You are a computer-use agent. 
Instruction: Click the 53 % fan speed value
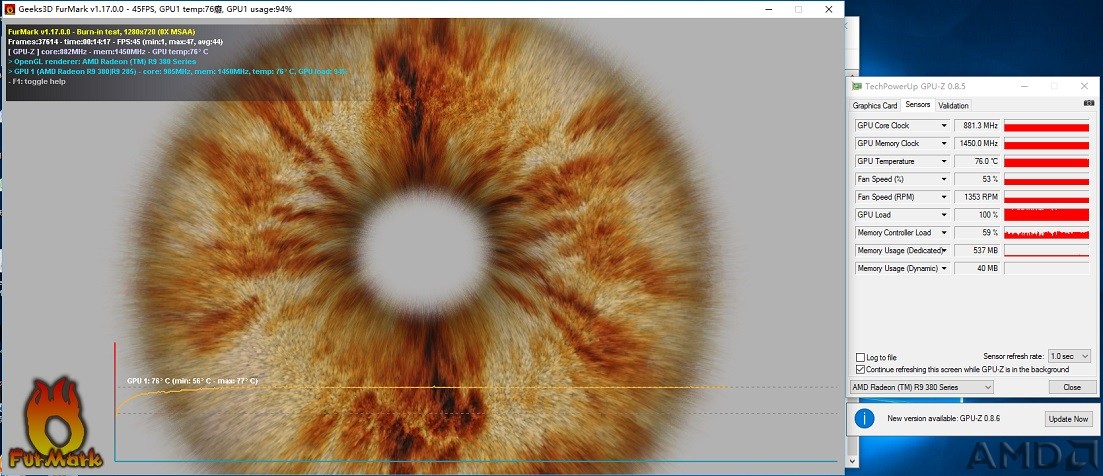pyautogui.click(x=977, y=179)
